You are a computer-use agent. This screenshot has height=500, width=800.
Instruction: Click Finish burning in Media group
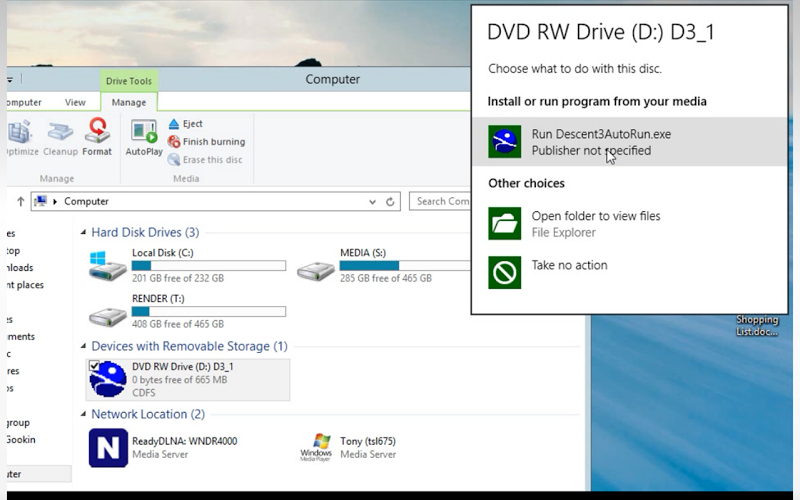point(213,142)
